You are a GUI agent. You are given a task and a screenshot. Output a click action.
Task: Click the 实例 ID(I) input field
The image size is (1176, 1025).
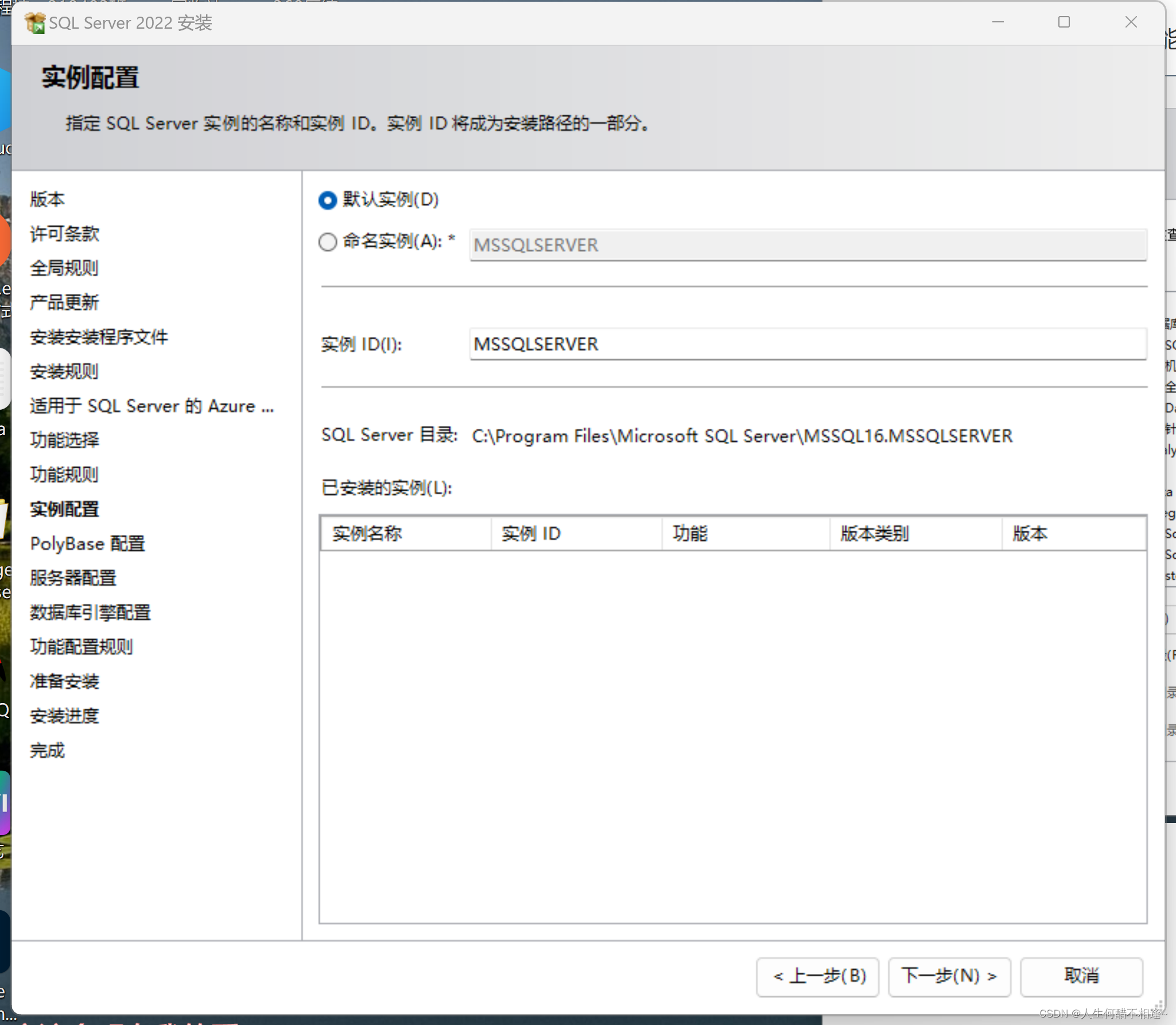tap(808, 344)
